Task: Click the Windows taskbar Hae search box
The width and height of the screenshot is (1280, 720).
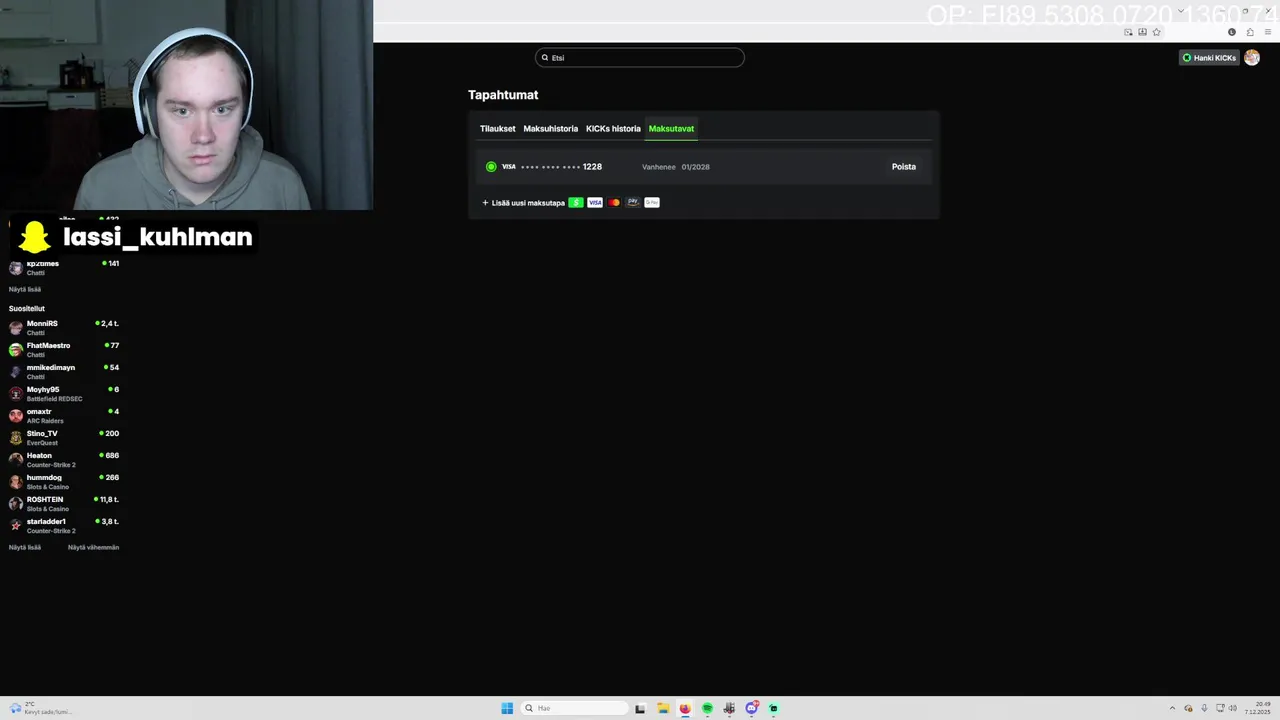Action: 574,708
